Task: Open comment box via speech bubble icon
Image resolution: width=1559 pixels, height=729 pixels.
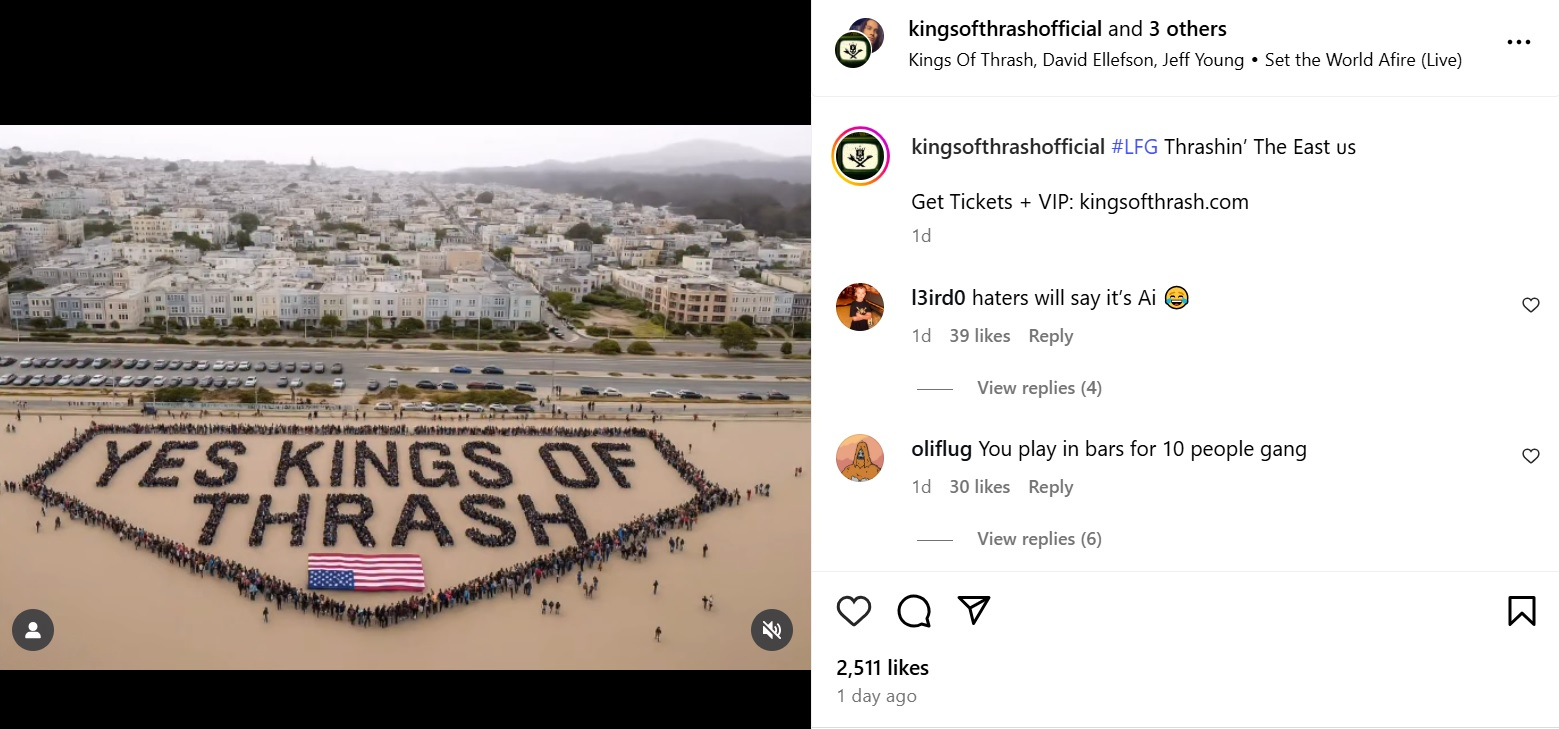Action: [914, 610]
